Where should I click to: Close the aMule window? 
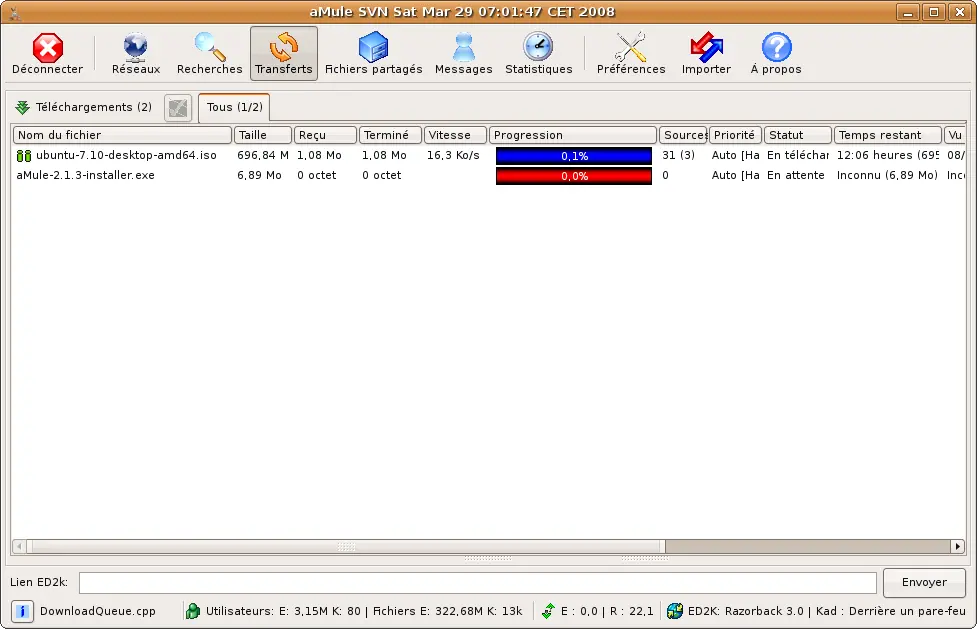coord(960,12)
